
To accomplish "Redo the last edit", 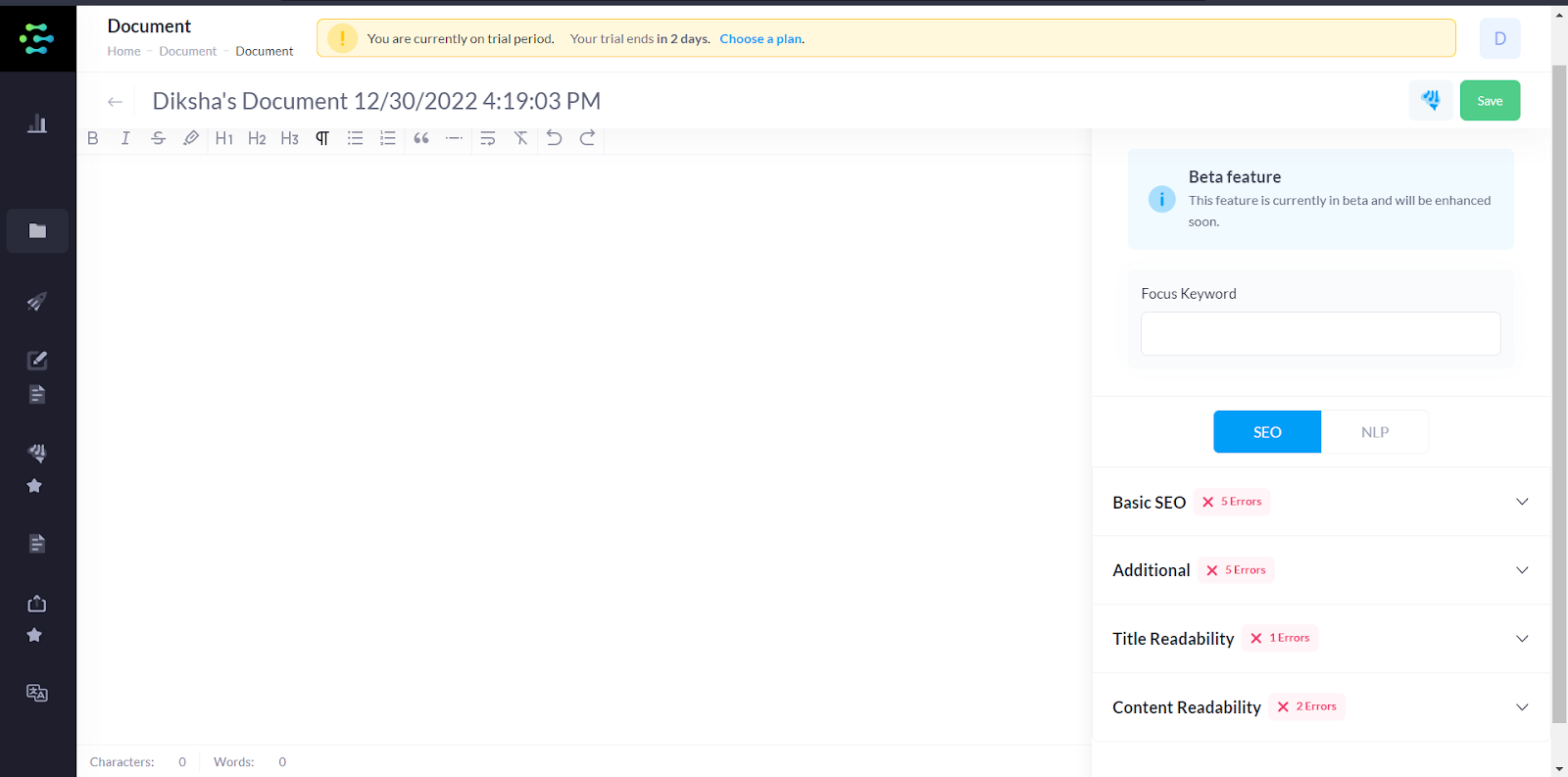I will [587, 138].
